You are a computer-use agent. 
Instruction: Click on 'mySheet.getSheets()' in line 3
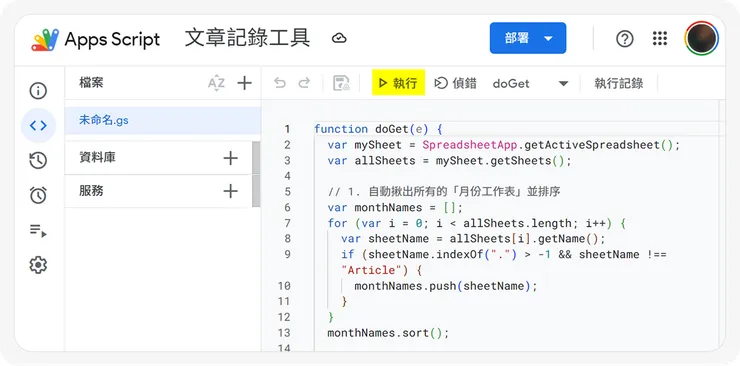coord(500,160)
